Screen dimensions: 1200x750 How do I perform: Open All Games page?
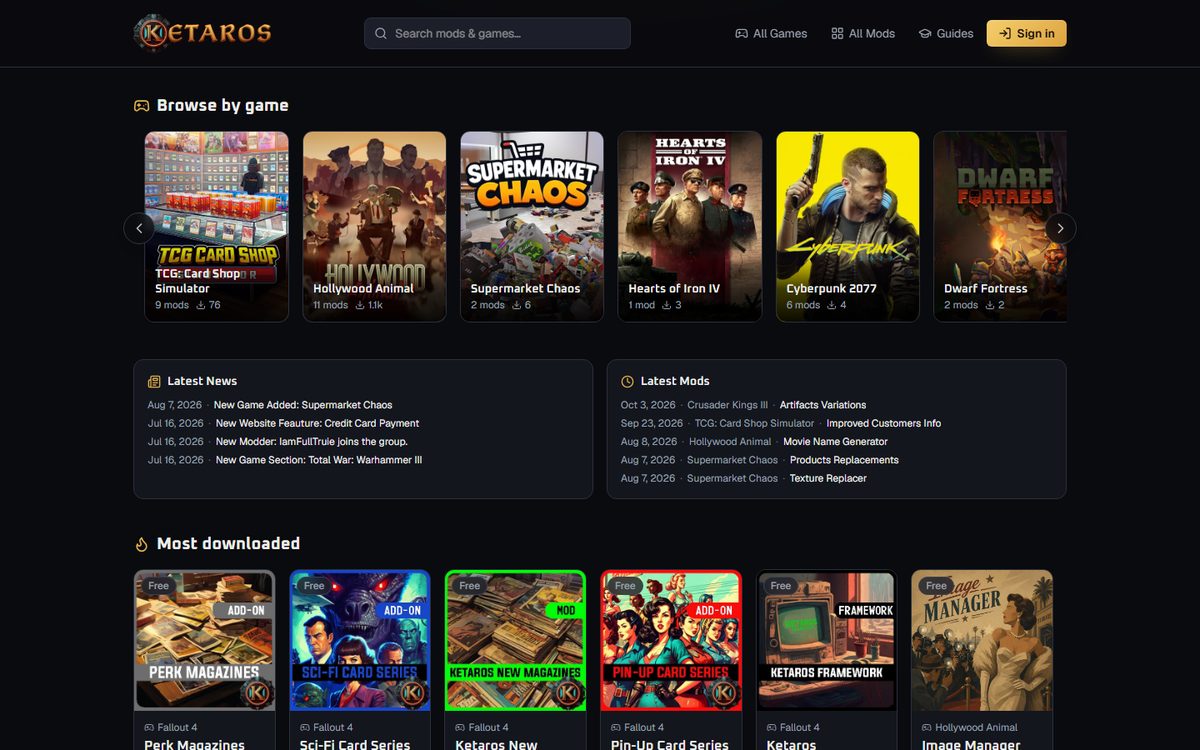(x=771, y=33)
